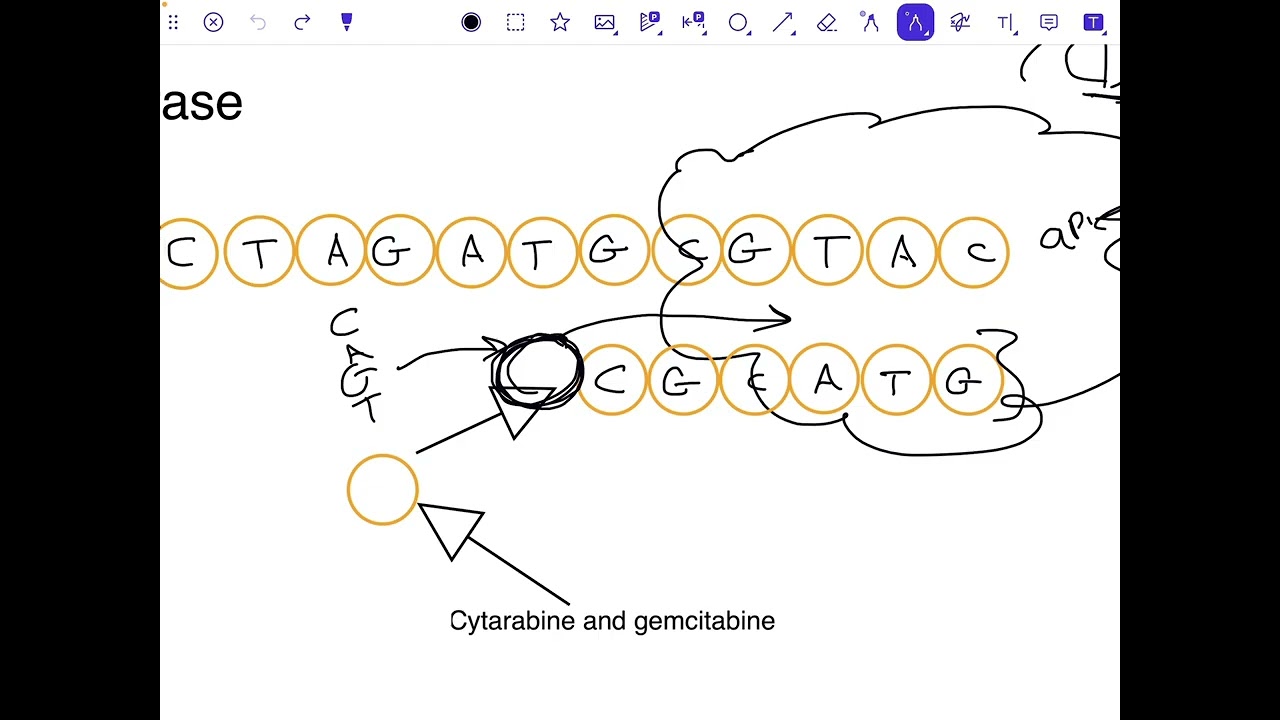Close the annotation toolbar with X

pos(213,22)
